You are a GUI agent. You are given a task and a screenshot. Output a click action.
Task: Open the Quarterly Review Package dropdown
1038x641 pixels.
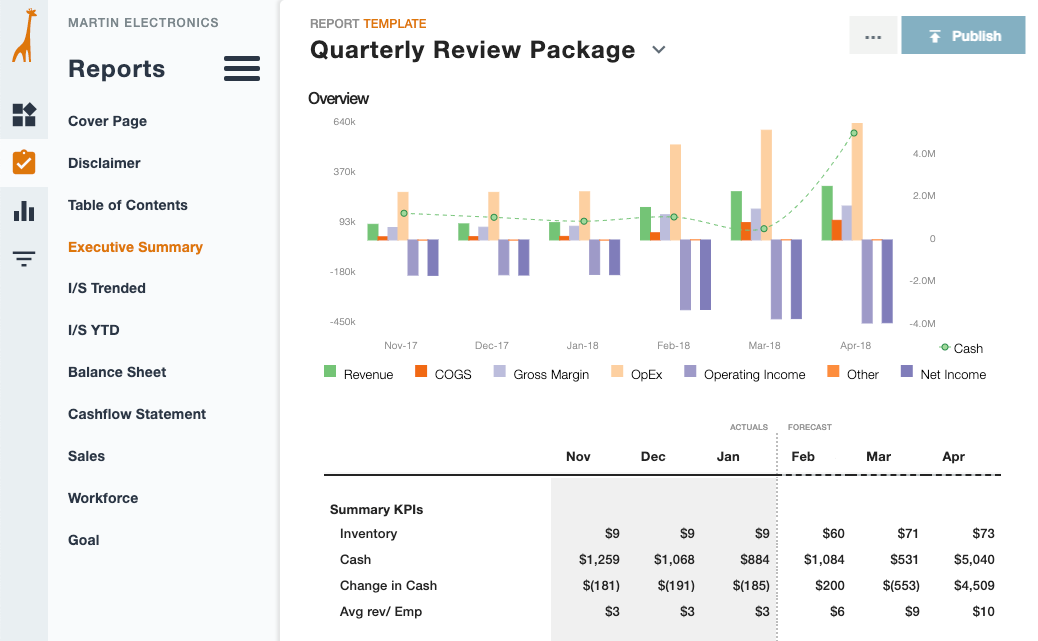[658, 49]
